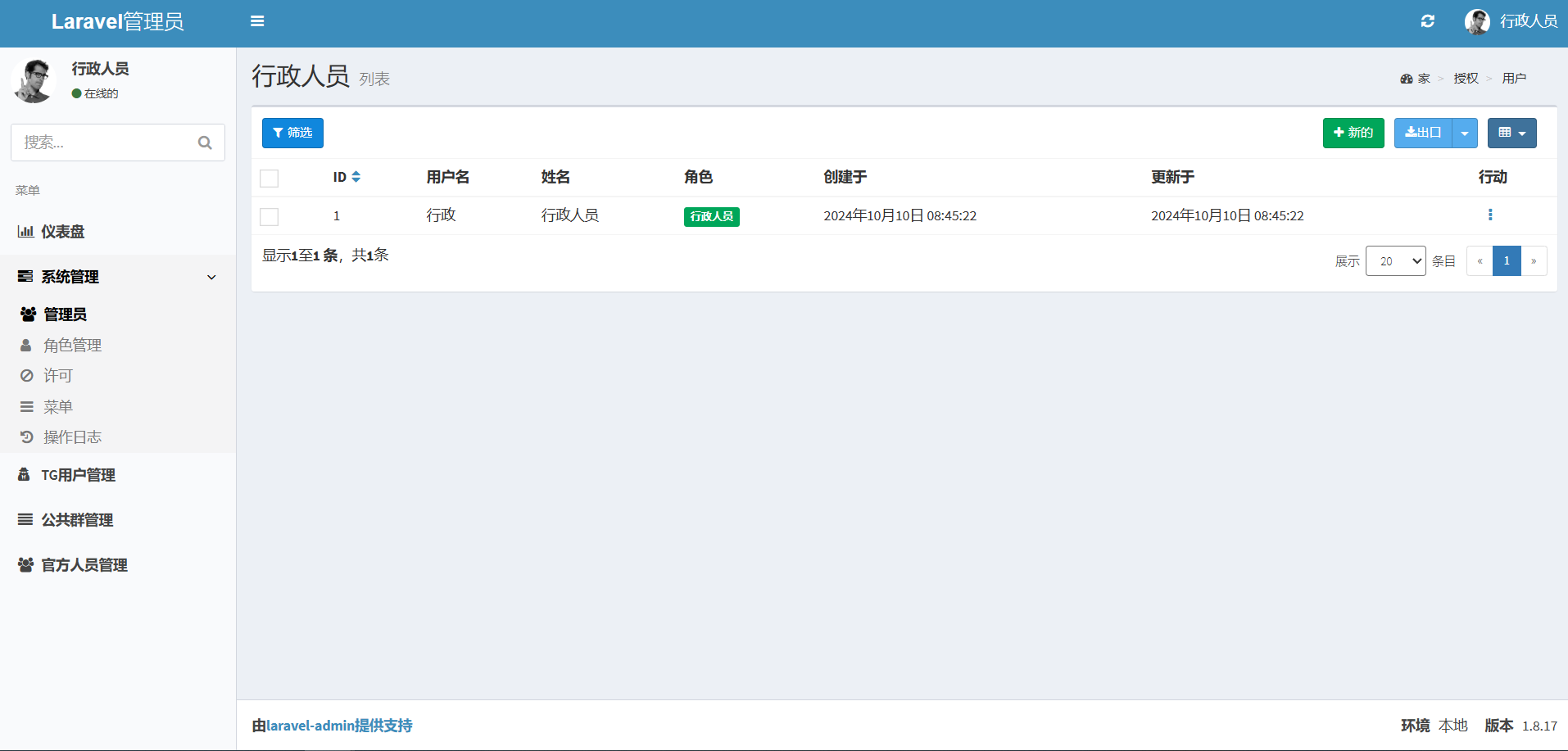Select the row 1 checkbox

(x=269, y=217)
